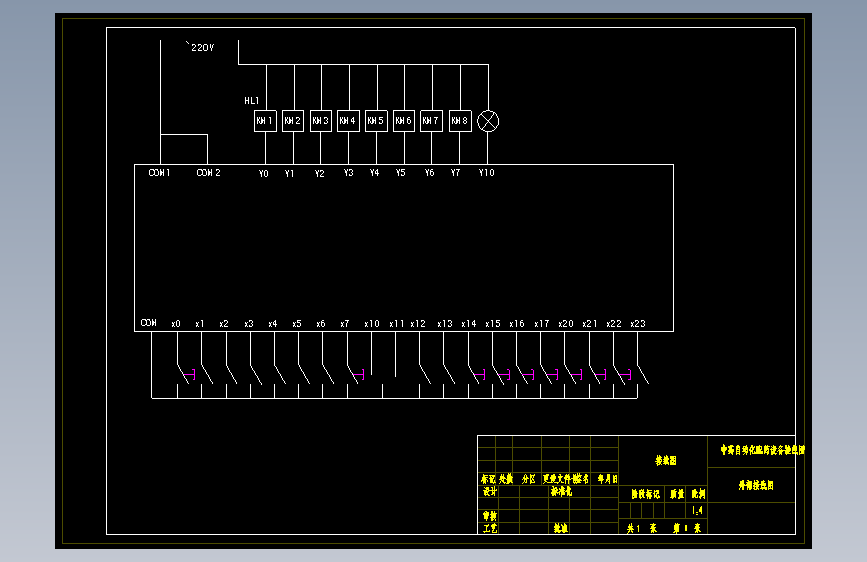Select the KM8 relay coil box

pos(460,121)
